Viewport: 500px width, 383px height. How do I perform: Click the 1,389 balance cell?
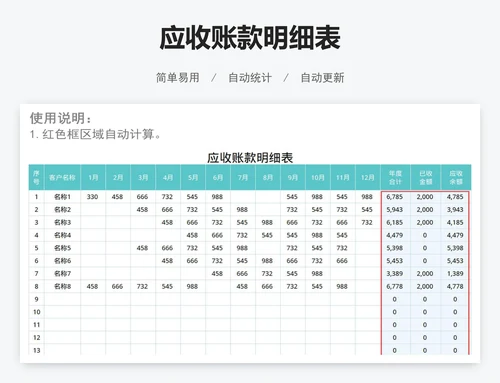[455, 274]
